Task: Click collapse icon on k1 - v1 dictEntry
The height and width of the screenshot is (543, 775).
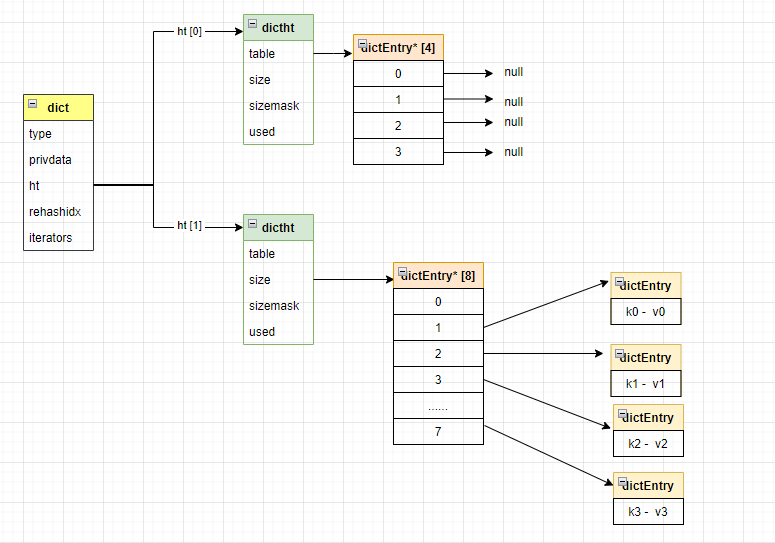Action: point(620,355)
